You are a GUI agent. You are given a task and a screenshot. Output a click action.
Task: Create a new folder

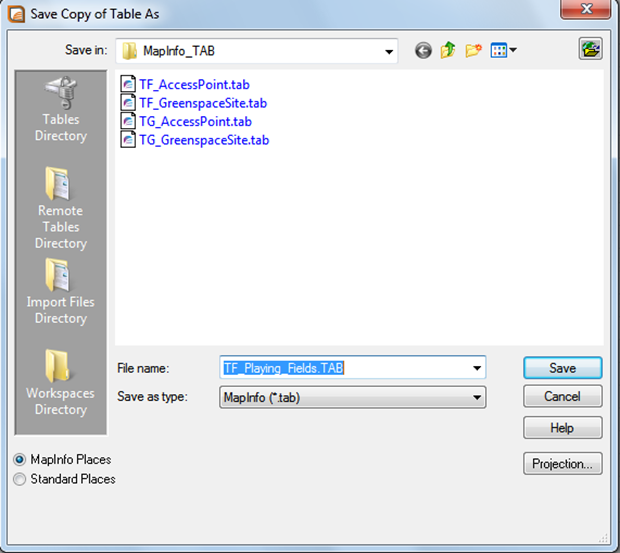[473, 51]
